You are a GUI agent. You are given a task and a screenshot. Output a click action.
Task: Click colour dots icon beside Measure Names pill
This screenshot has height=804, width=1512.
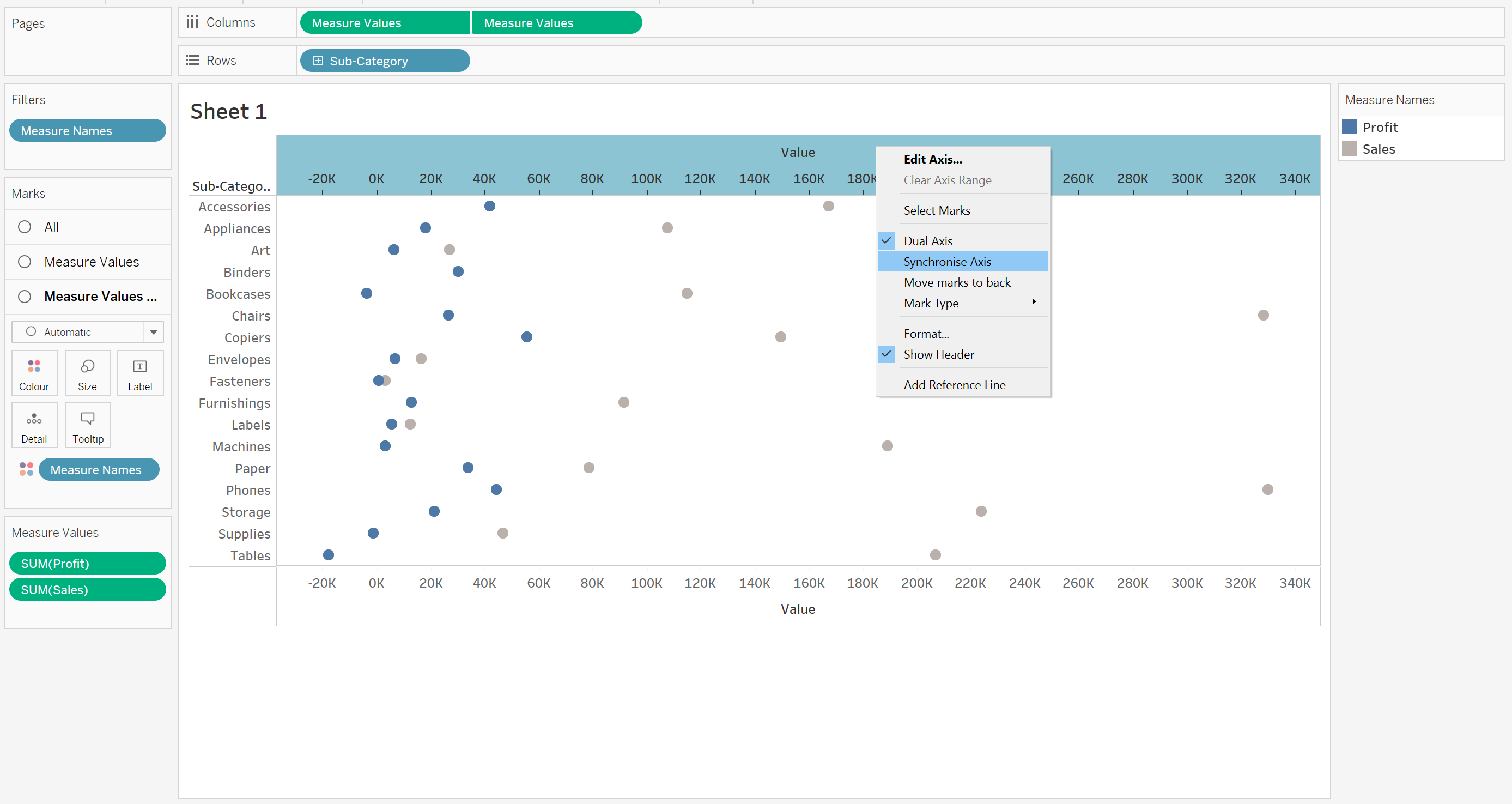(x=26, y=469)
